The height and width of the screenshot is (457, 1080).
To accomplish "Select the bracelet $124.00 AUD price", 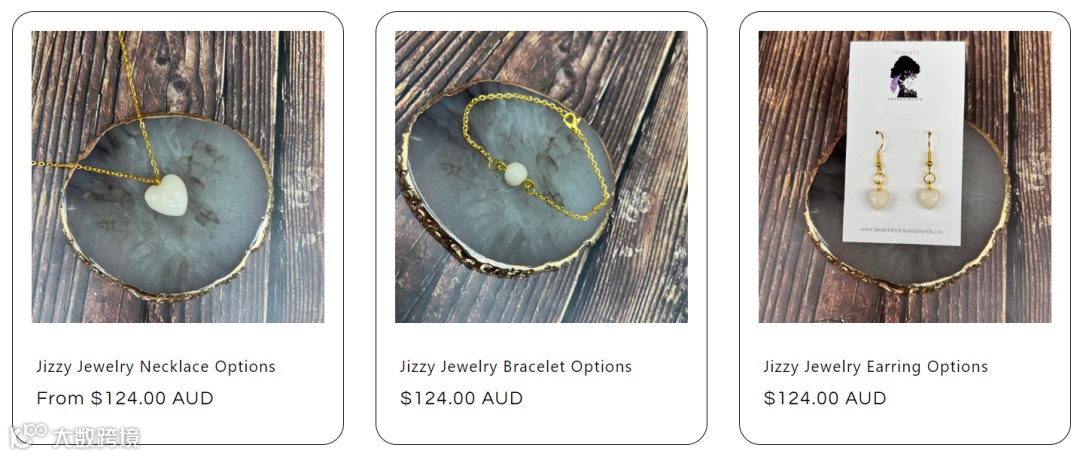I will [461, 398].
